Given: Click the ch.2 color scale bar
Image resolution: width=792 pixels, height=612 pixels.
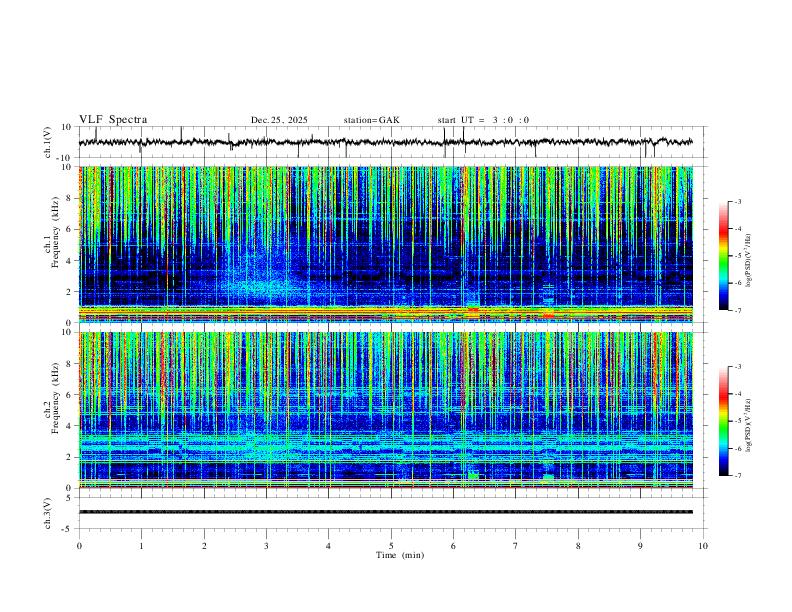Looking at the screenshot, I should pos(724,421).
